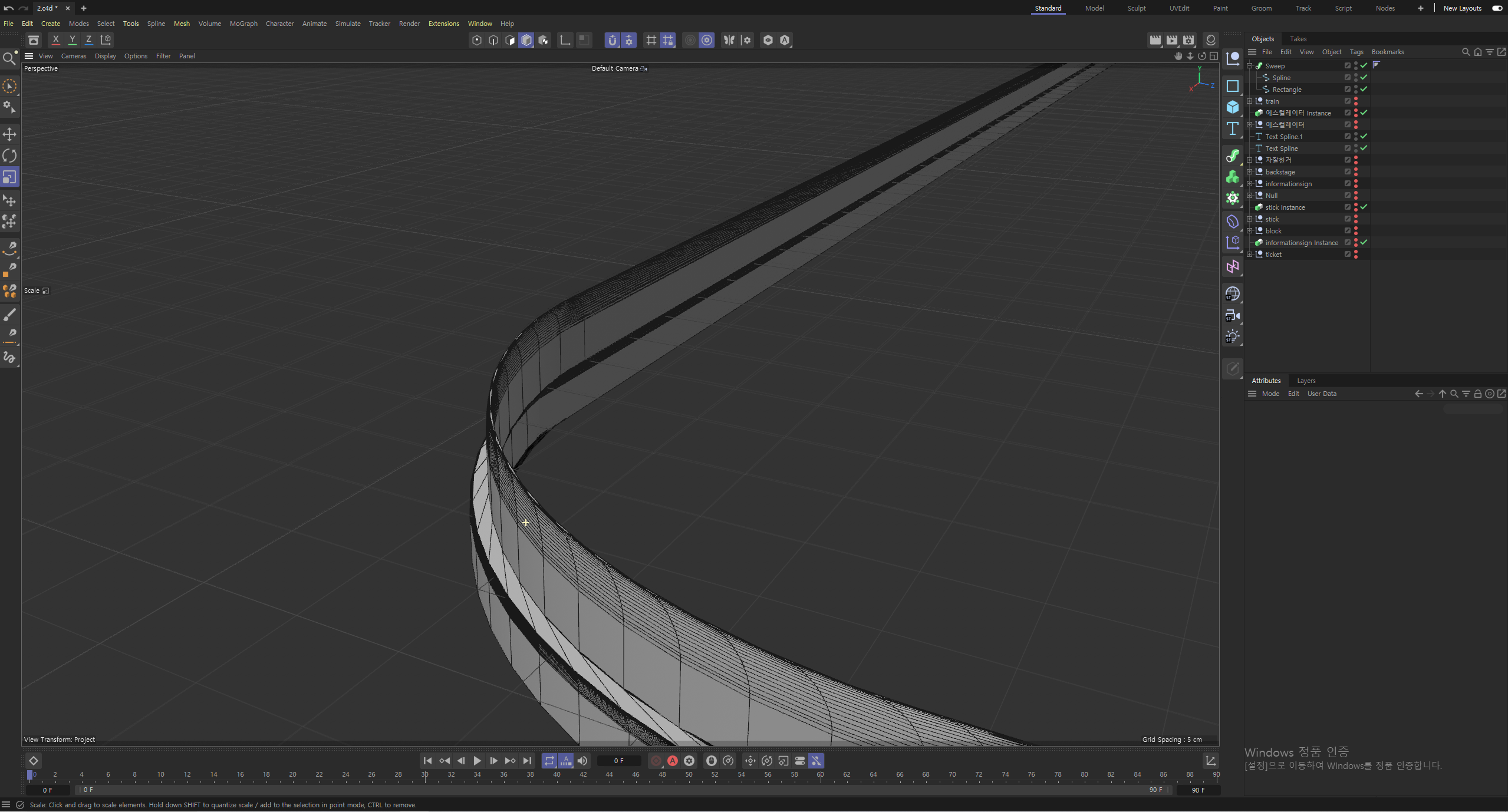Toggle the Sweep object enable checkmark
Screen dimensions: 1508x812
[x=1364, y=65]
